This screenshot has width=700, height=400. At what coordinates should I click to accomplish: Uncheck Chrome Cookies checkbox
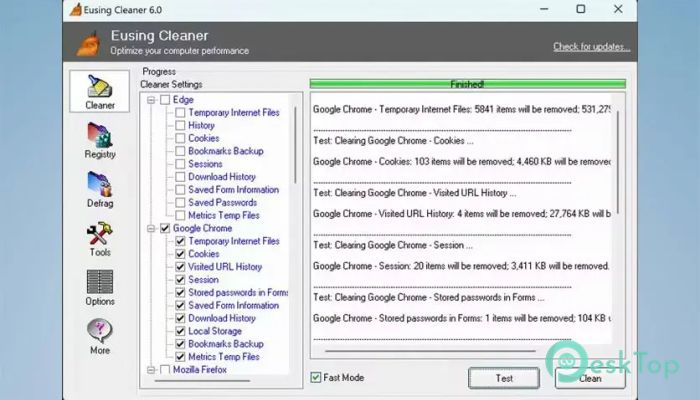click(180, 254)
